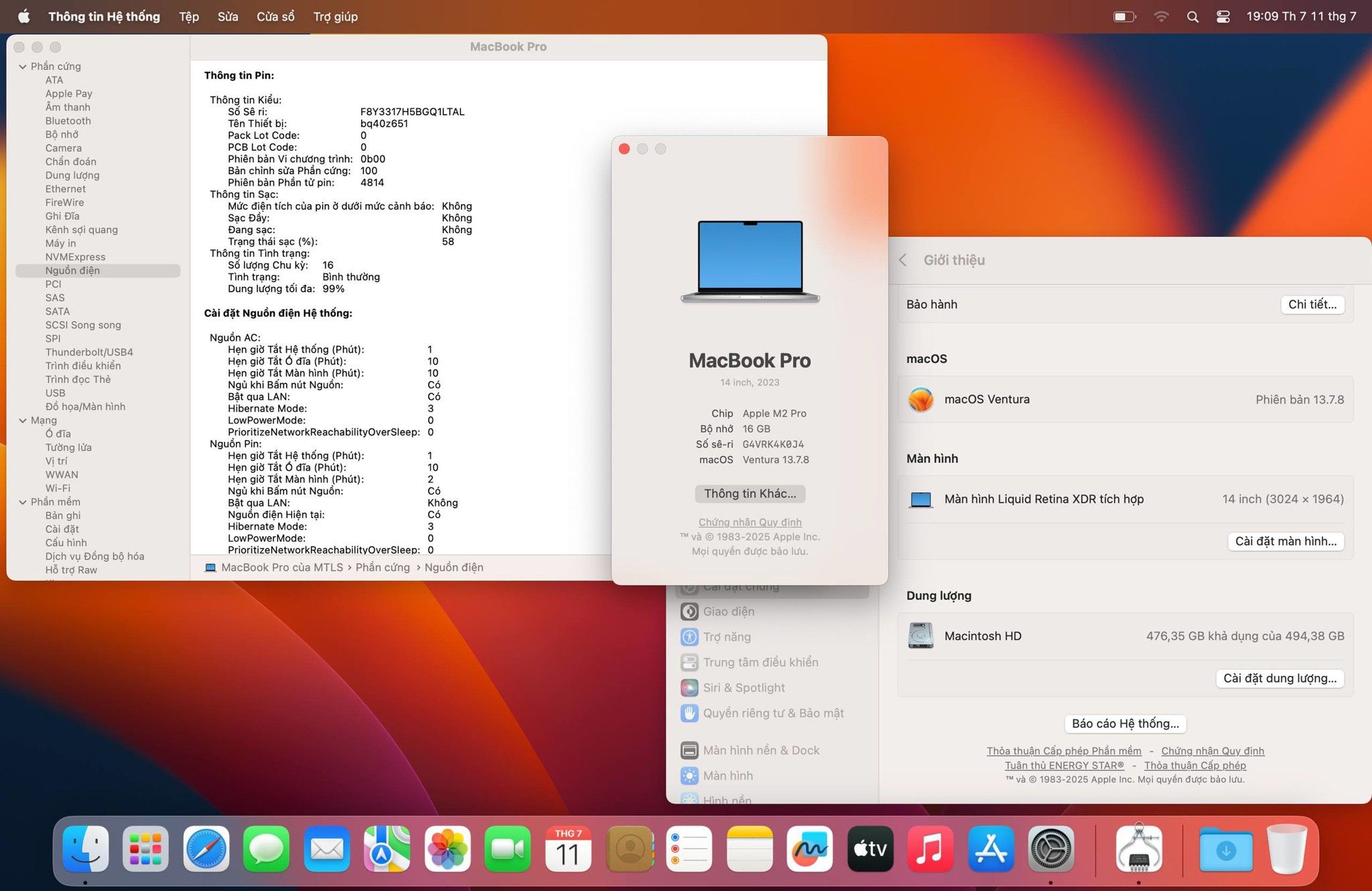This screenshot has width=1372, height=891.
Task: Open Music app in the Dock
Action: [x=931, y=849]
